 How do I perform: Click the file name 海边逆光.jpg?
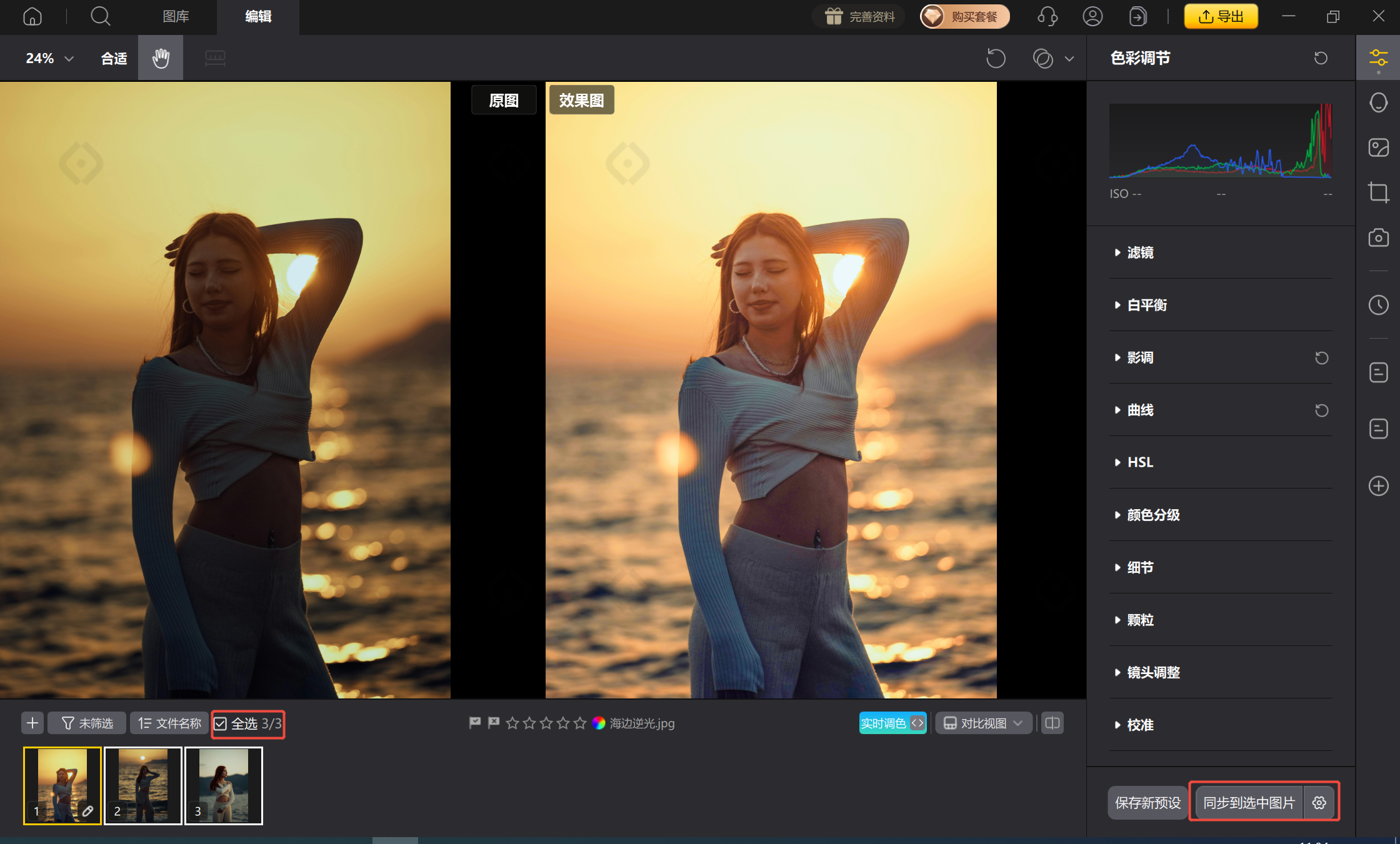click(642, 723)
